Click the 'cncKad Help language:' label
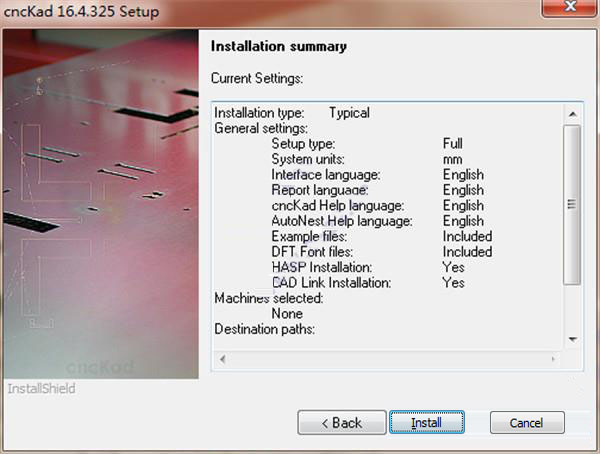The image size is (600, 454). pos(338,206)
